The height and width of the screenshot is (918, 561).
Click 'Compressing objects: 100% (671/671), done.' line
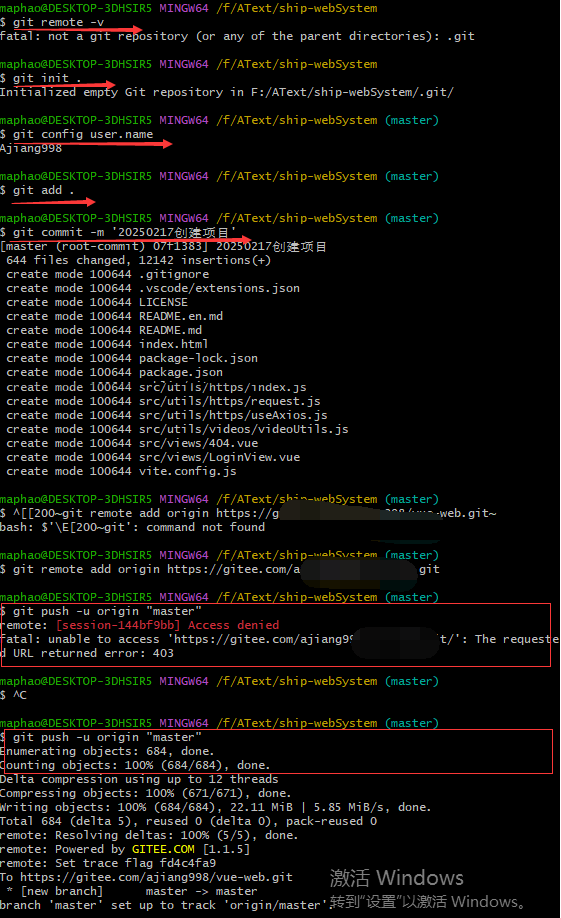146,794
